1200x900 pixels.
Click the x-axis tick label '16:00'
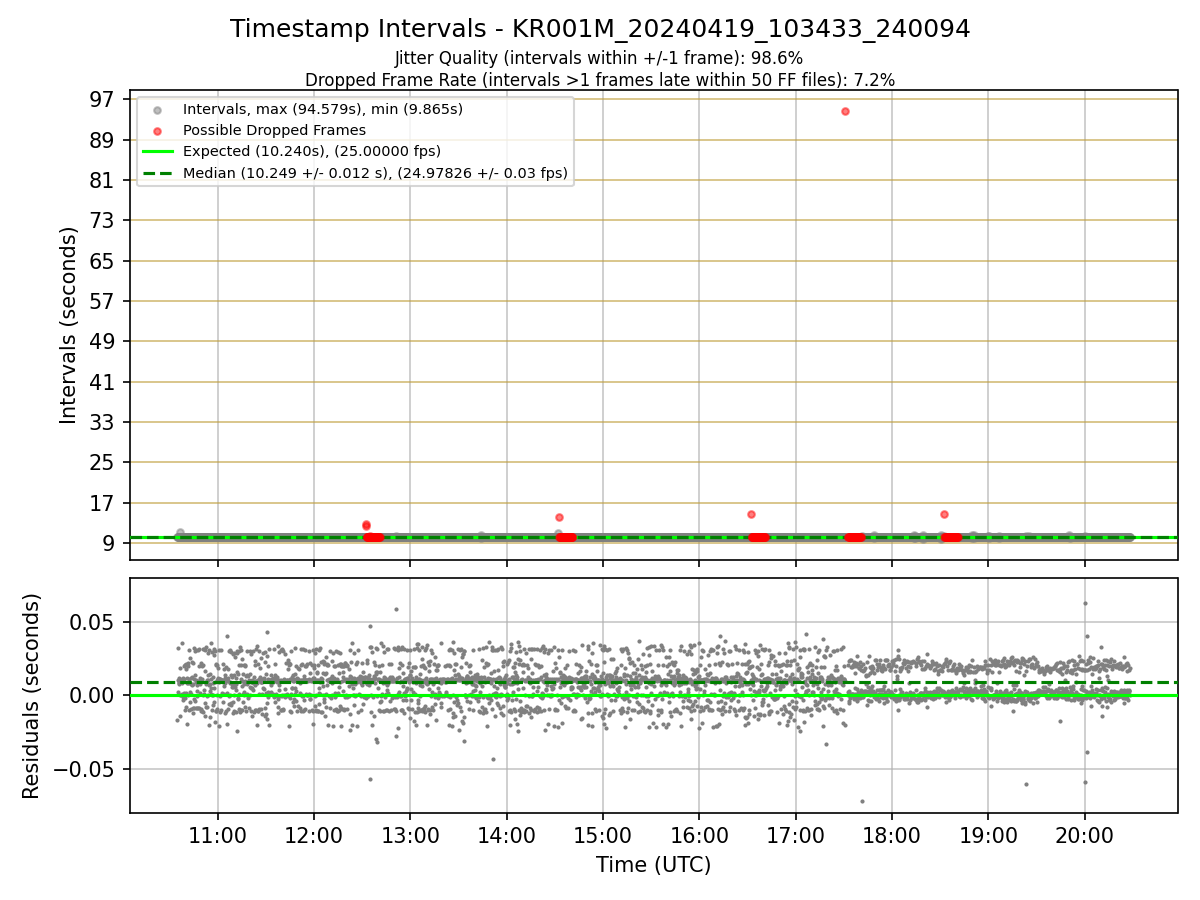pos(699,834)
